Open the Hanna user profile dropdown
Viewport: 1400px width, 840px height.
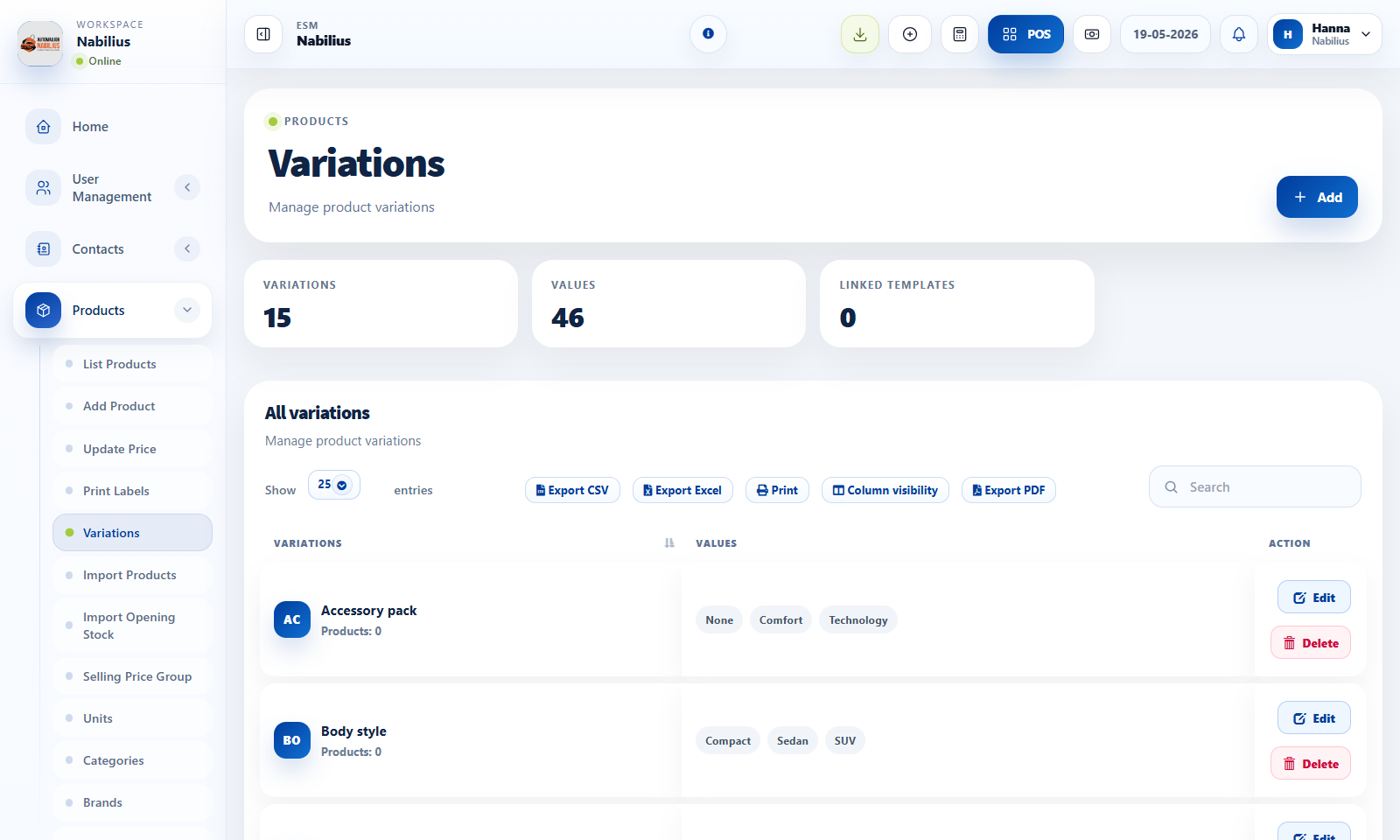1325,34
